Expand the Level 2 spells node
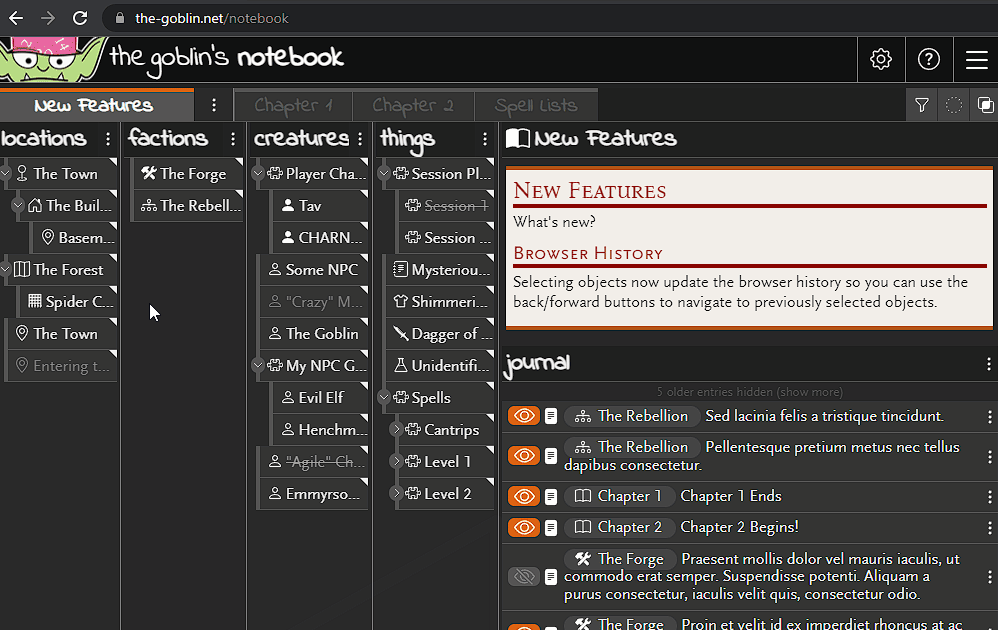 coord(397,494)
